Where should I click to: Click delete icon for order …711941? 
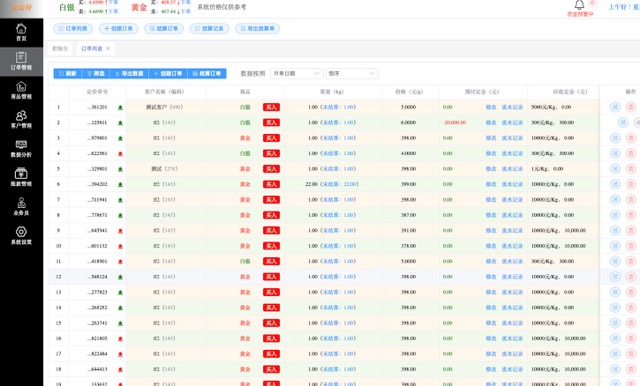click(x=631, y=200)
